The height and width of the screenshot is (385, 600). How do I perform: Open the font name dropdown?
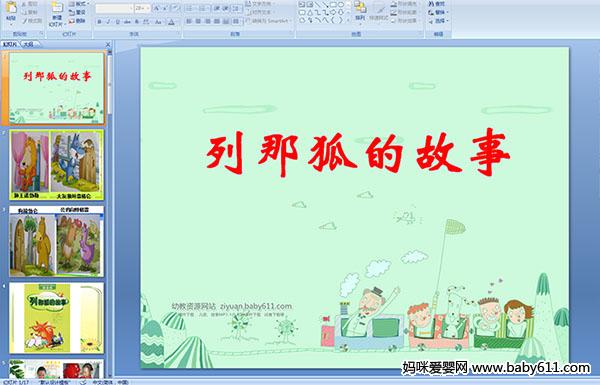[131, 8]
